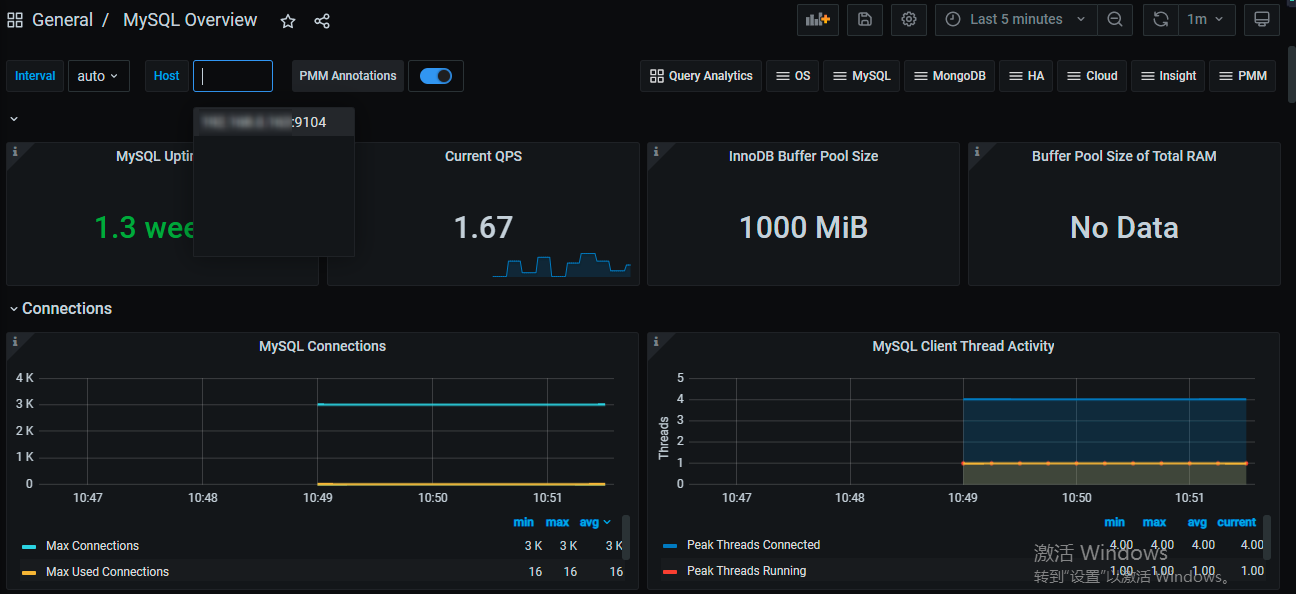This screenshot has width=1296, height=594.
Task: Save the dashboard
Action: pos(865,19)
